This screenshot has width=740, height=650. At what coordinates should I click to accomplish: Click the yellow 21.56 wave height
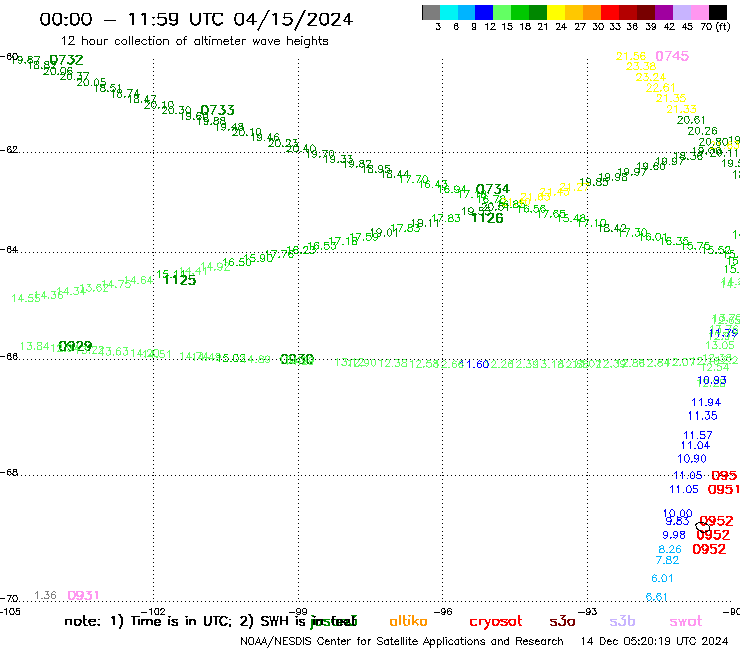click(x=631, y=56)
